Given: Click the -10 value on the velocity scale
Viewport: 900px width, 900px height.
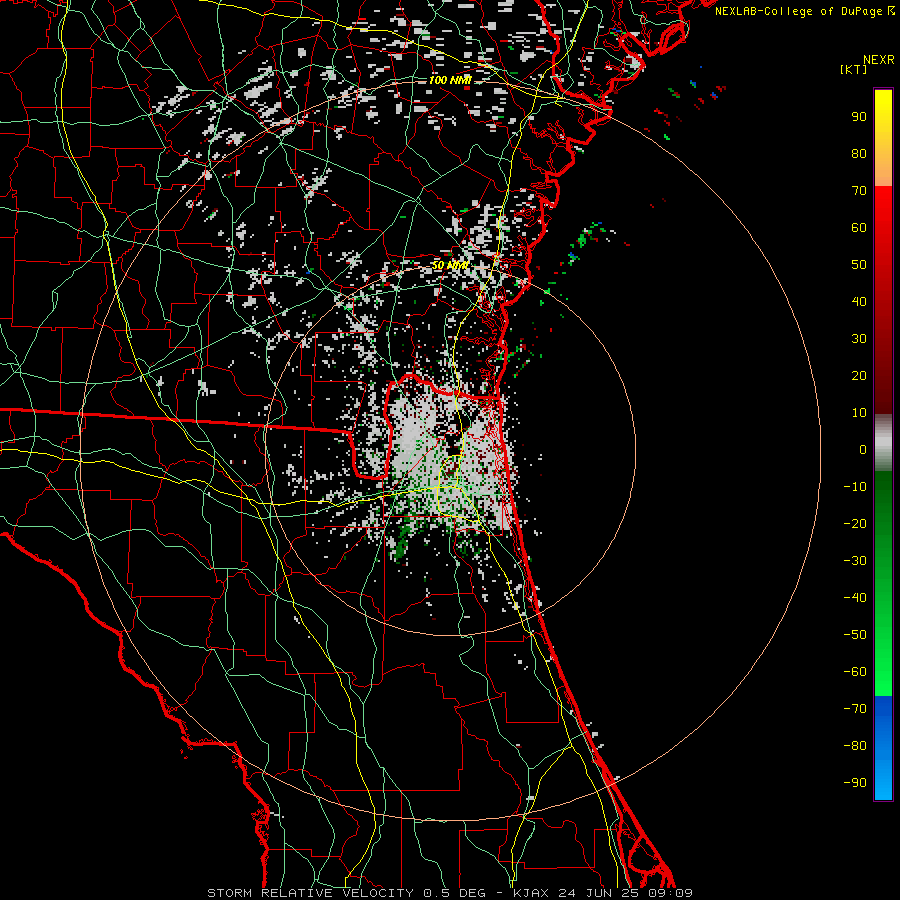Looking at the screenshot, I should pyautogui.click(x=855, y=487).
